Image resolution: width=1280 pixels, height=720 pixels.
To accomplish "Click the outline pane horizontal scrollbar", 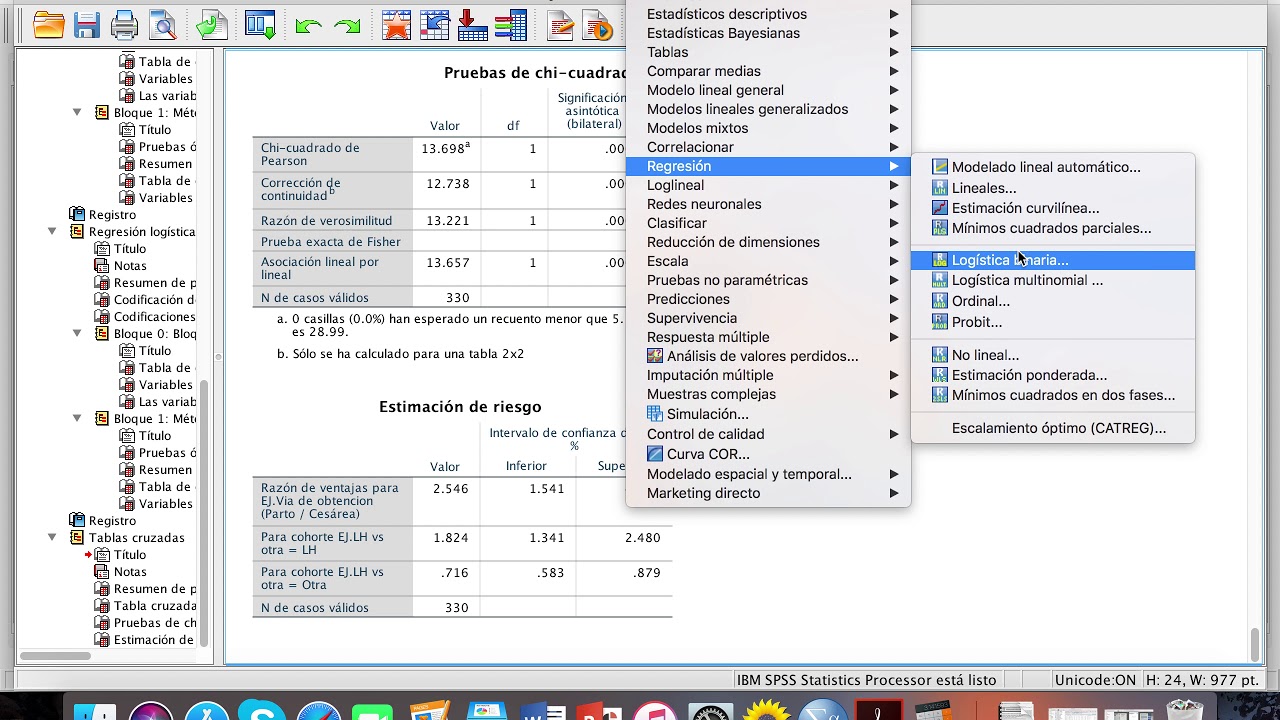I will tap(55, 656).
